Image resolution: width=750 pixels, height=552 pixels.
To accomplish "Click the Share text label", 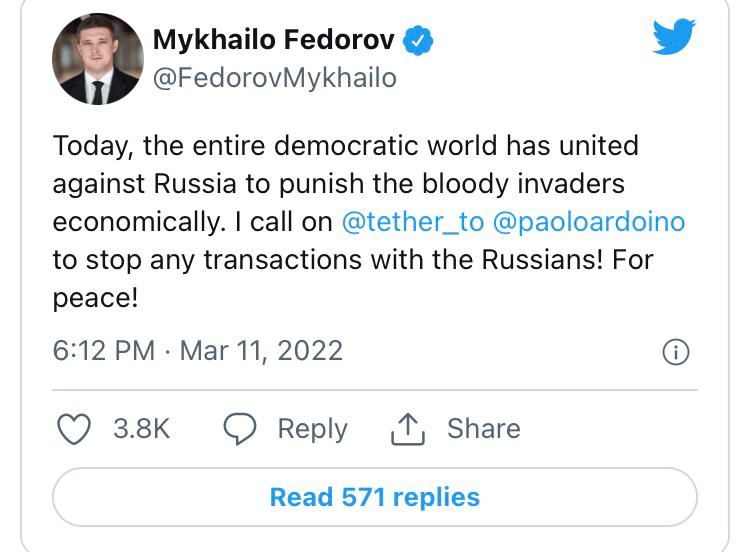I will point(483,429).
